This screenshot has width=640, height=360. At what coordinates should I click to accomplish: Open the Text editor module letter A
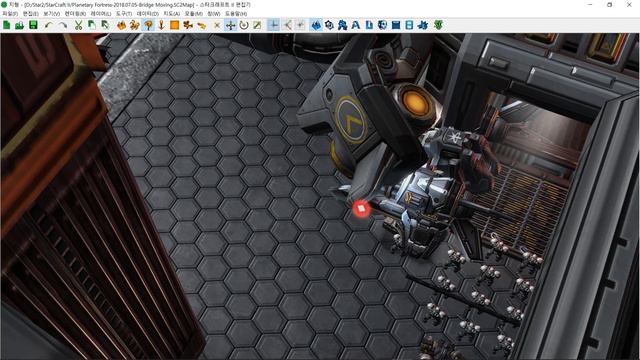coord(356,25)
